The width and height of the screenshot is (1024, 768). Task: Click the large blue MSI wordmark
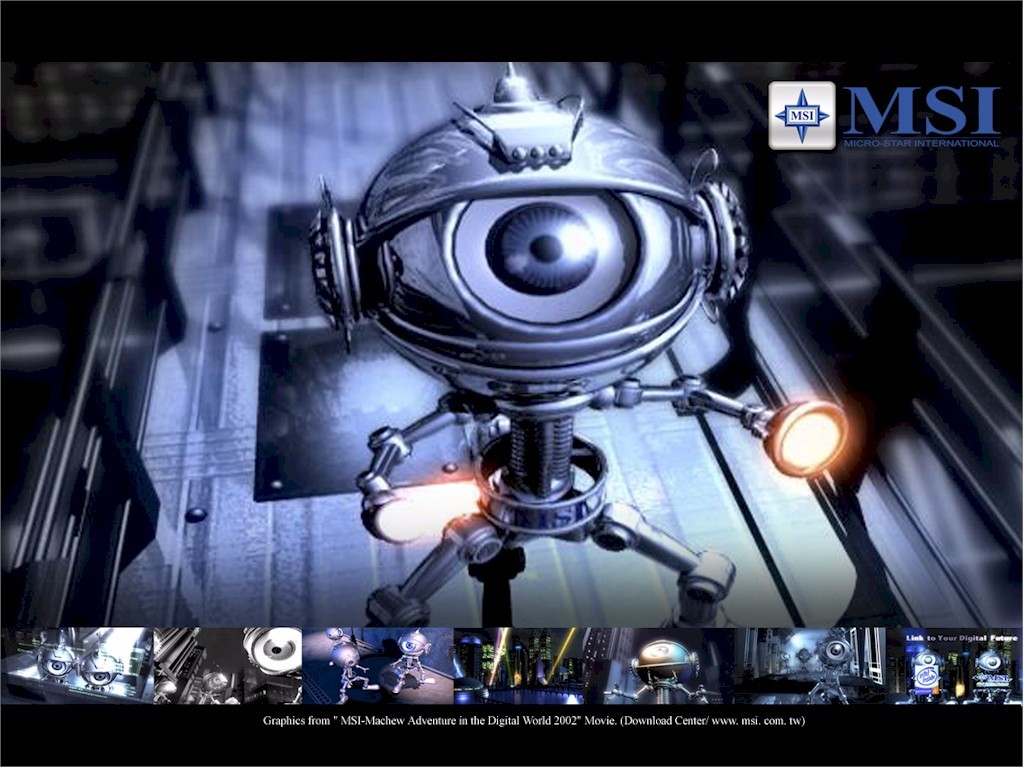tap(921, 111)
